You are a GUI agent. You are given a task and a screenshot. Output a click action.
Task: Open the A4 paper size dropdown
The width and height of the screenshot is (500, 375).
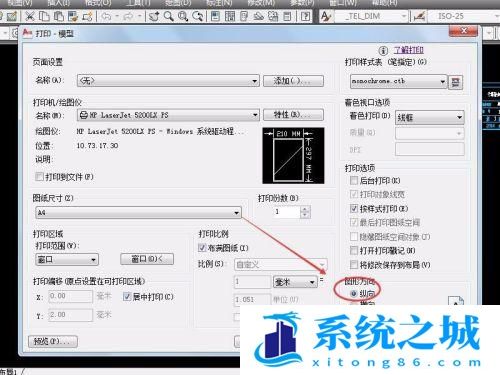138,212
